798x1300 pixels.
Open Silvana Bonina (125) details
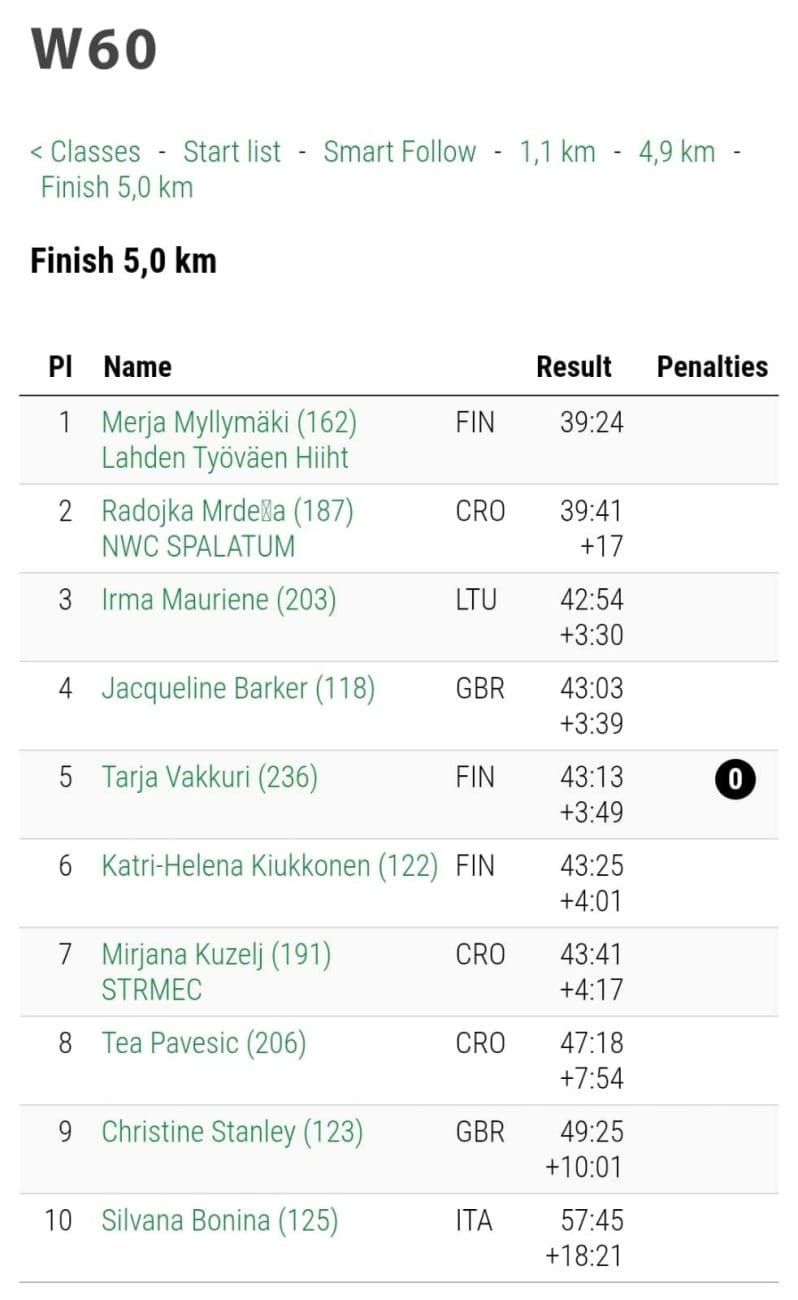[x=219, y=1221]
